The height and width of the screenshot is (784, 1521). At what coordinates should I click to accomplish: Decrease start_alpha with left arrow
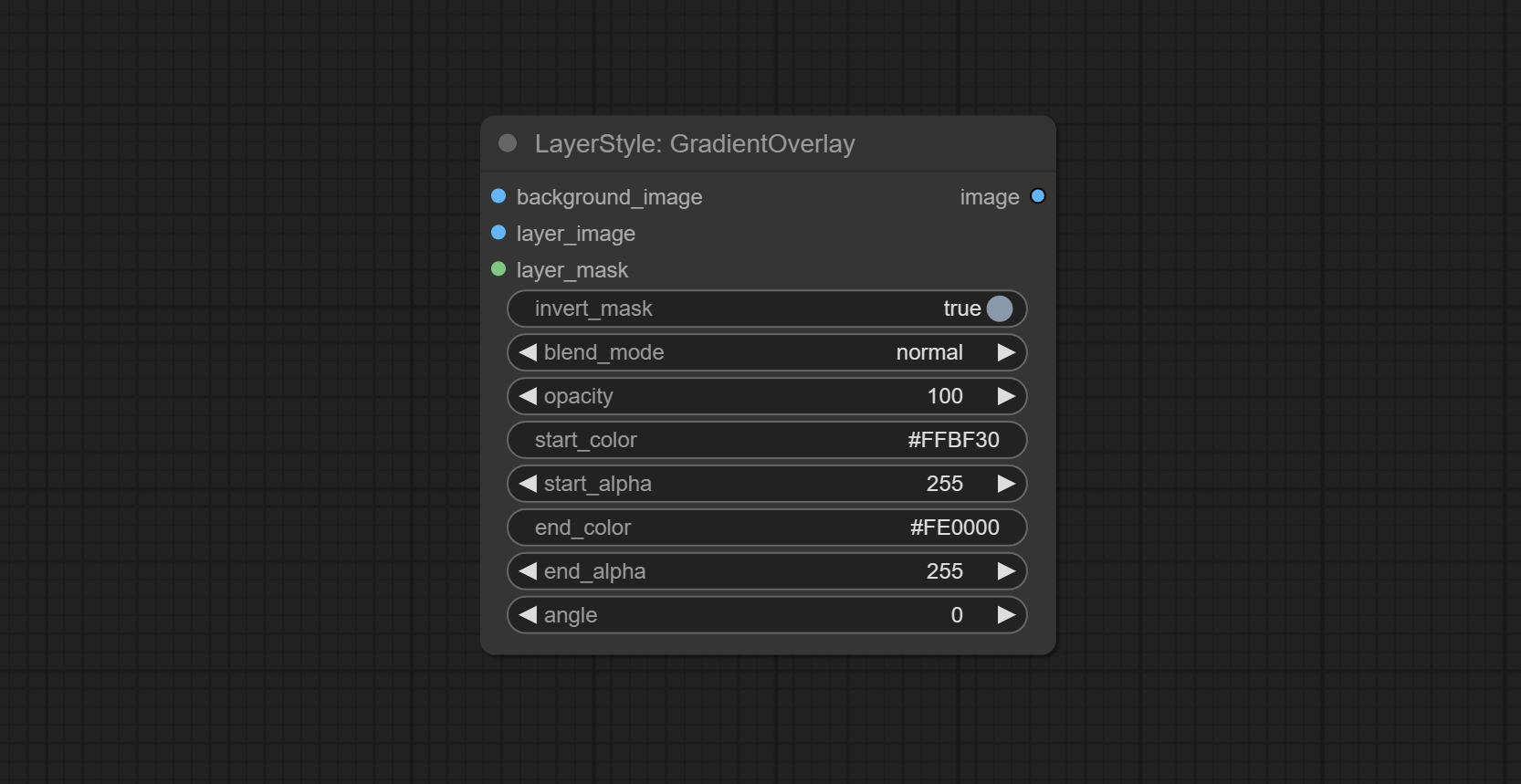coord(528,484)
